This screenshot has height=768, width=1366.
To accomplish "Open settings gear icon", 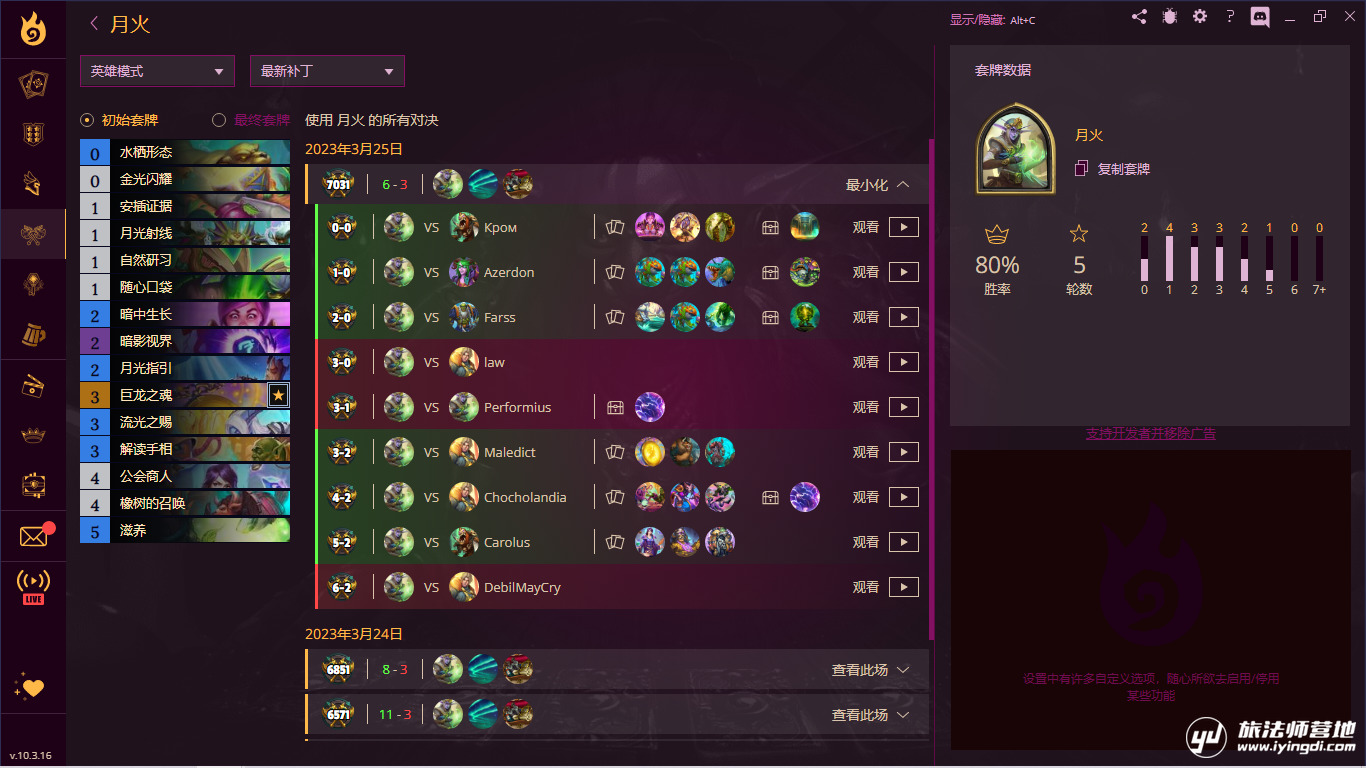I will pyautogui.click(x=1200, y=17).
